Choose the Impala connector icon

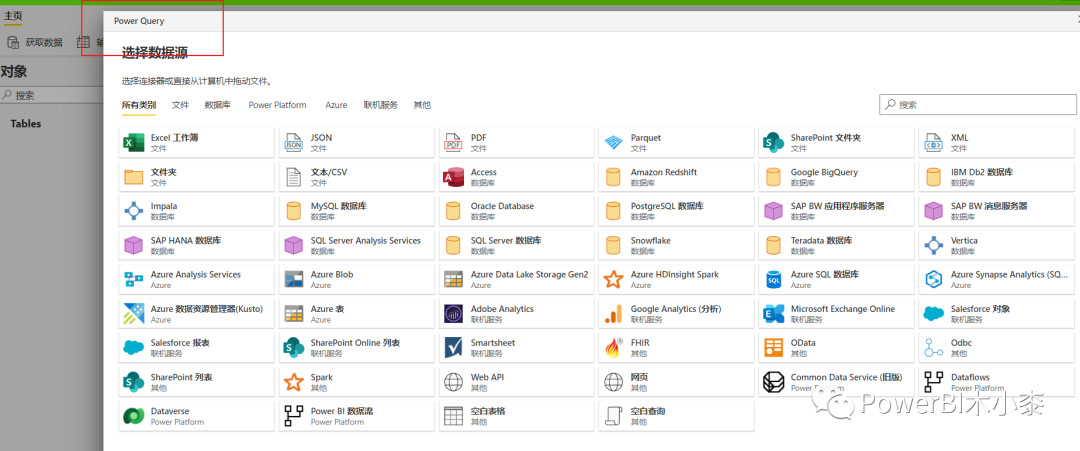click(x=133, y=211)
